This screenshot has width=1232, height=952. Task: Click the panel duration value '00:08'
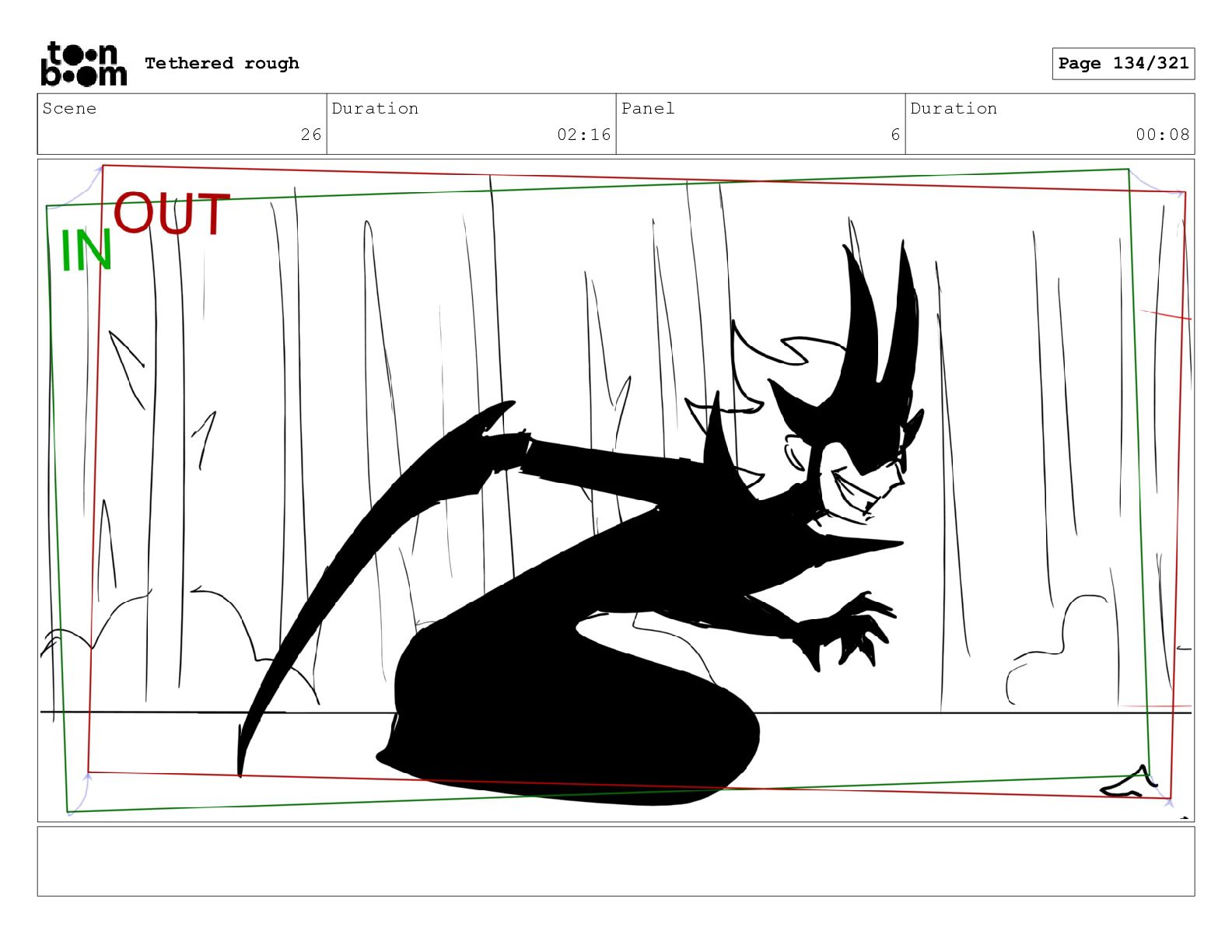pos(1162,135)
